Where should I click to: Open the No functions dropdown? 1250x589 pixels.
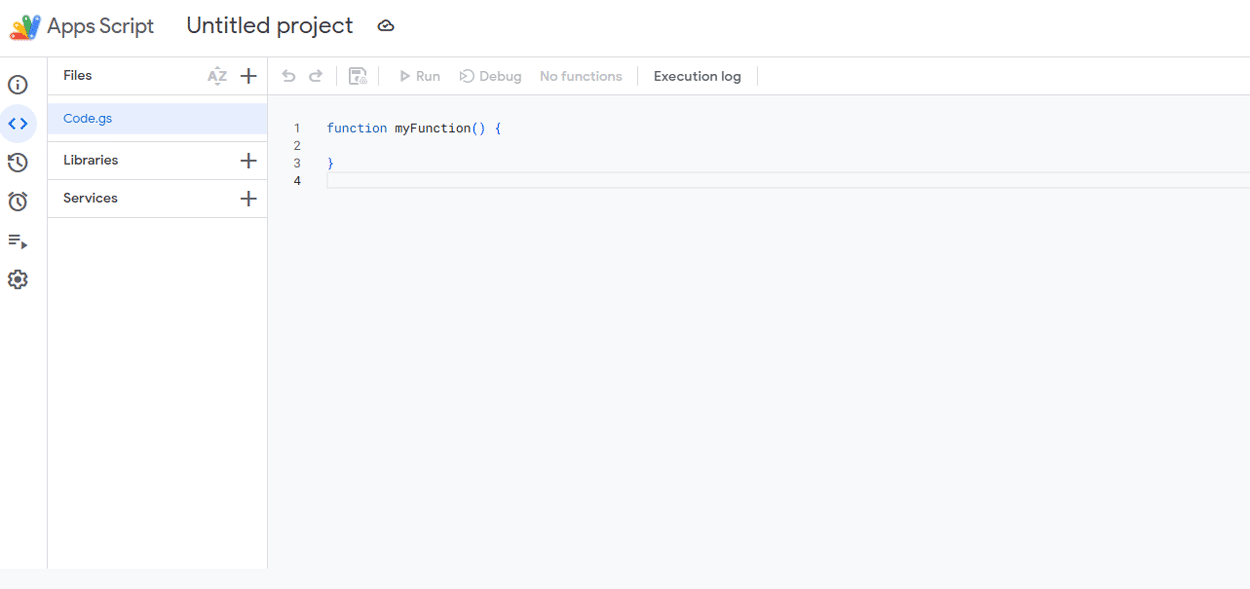(581, 75)
